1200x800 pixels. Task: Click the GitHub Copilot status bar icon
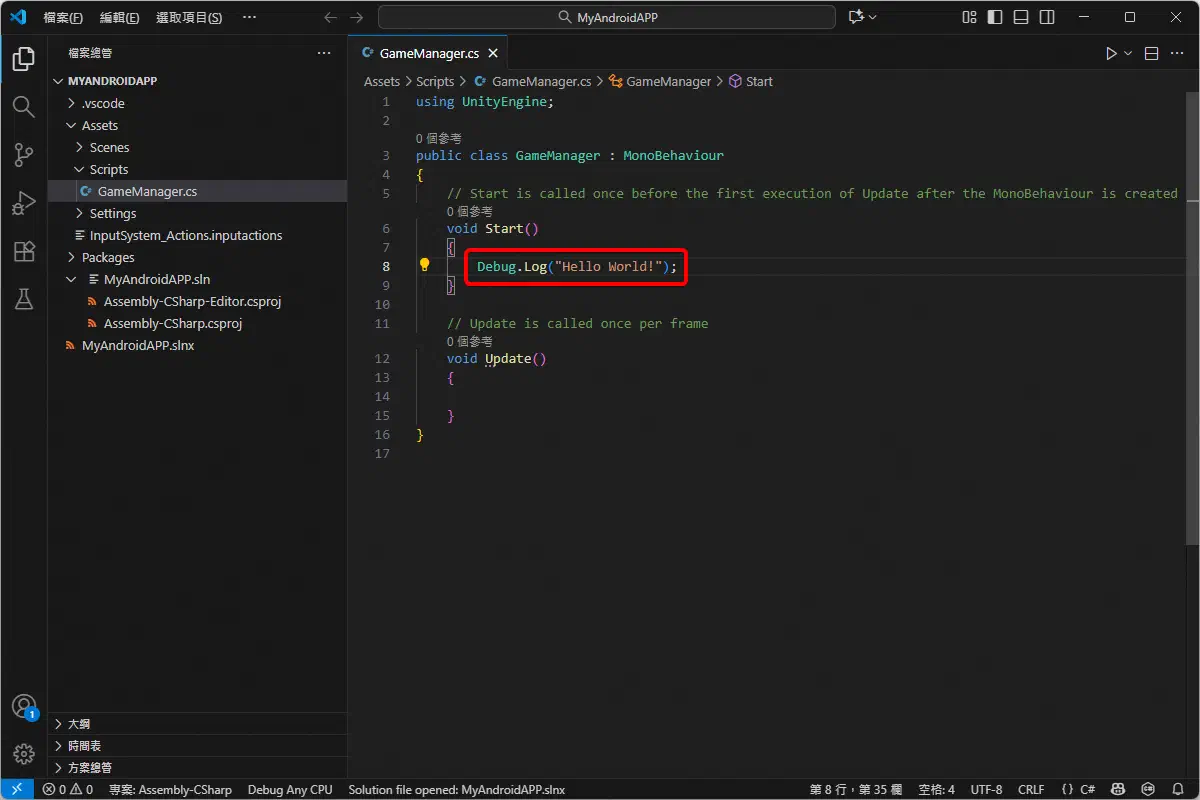1119,789
